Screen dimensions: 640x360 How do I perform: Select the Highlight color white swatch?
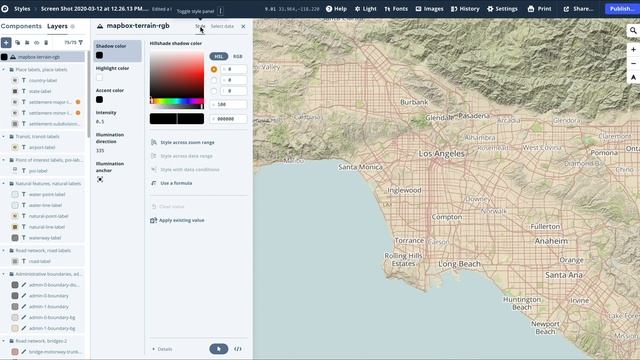tap(100, 78)
